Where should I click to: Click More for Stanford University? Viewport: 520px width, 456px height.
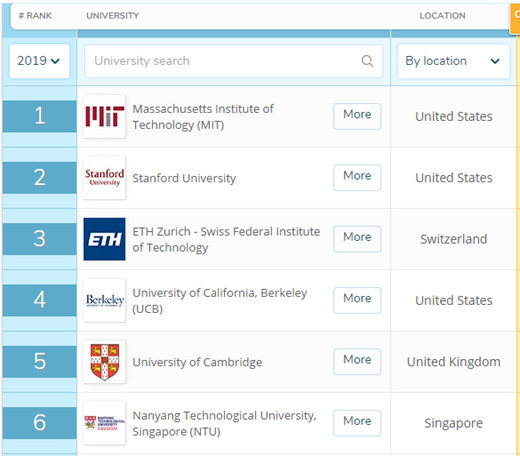(x=357, y=177)
